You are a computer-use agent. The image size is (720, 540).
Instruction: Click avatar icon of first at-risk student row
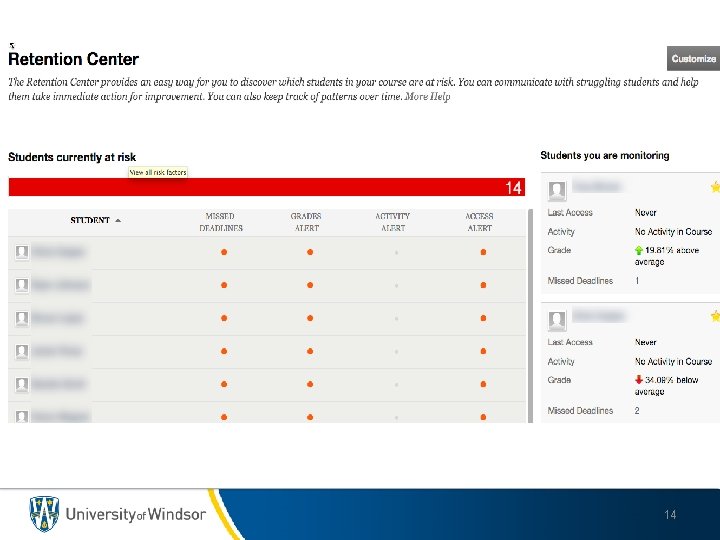(22, 252)
